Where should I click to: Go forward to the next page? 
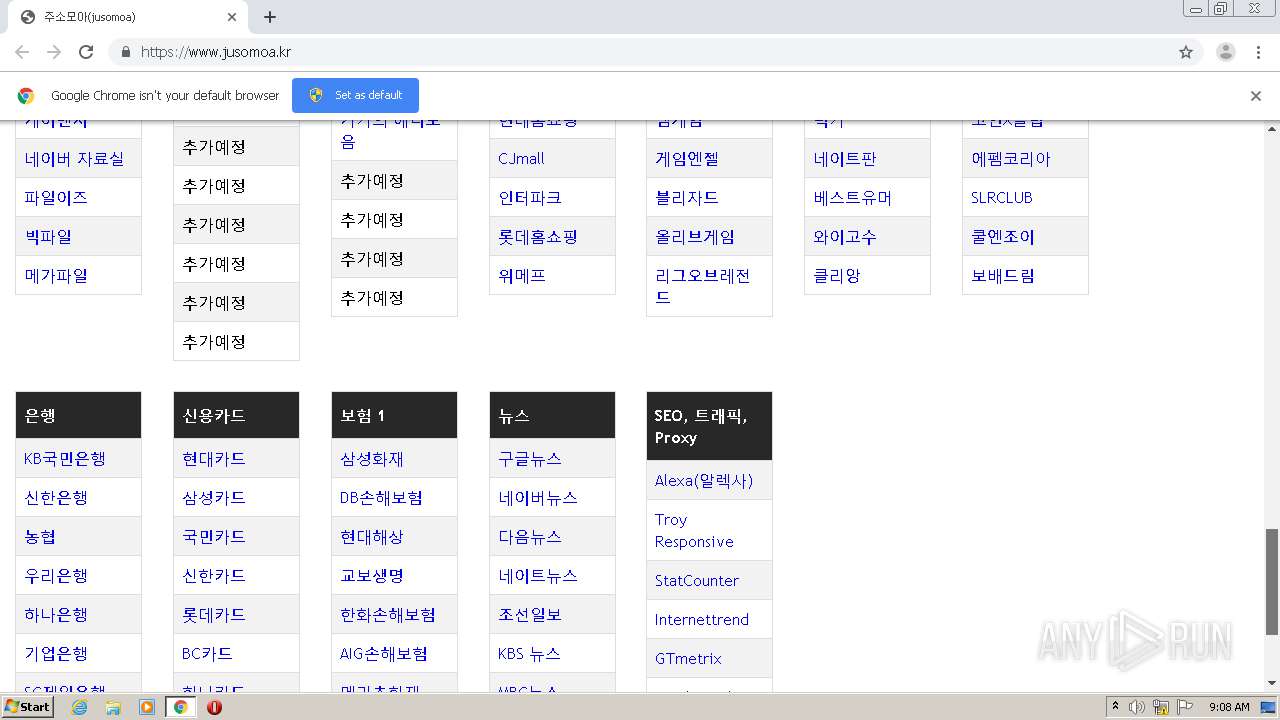pos(54,52)
